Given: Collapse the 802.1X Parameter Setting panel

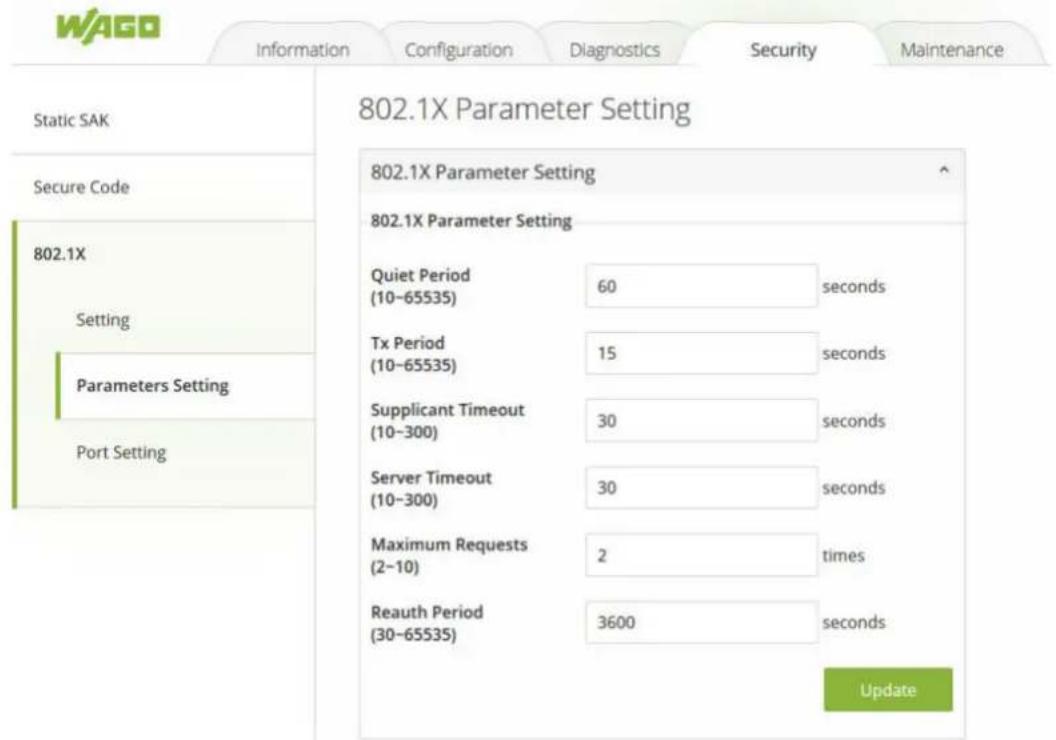Looking at the screenshot, I should pyautogui.click(x=944, y=171).
